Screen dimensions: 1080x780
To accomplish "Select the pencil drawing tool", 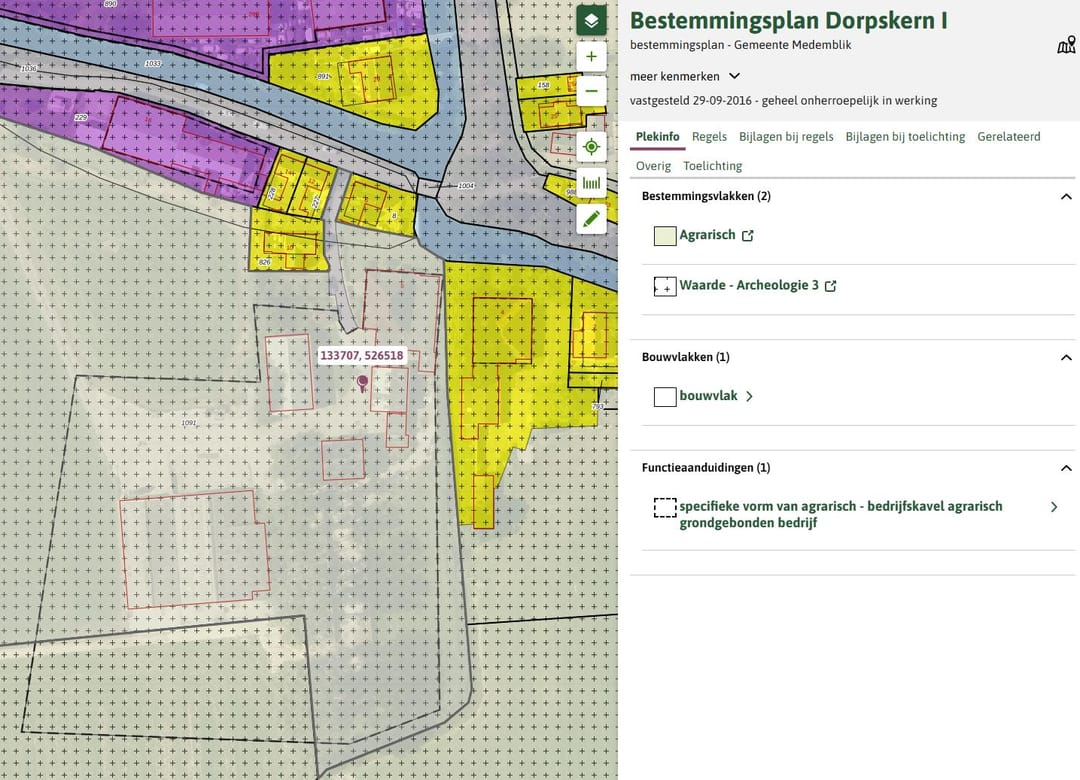I will pos(591,218).
